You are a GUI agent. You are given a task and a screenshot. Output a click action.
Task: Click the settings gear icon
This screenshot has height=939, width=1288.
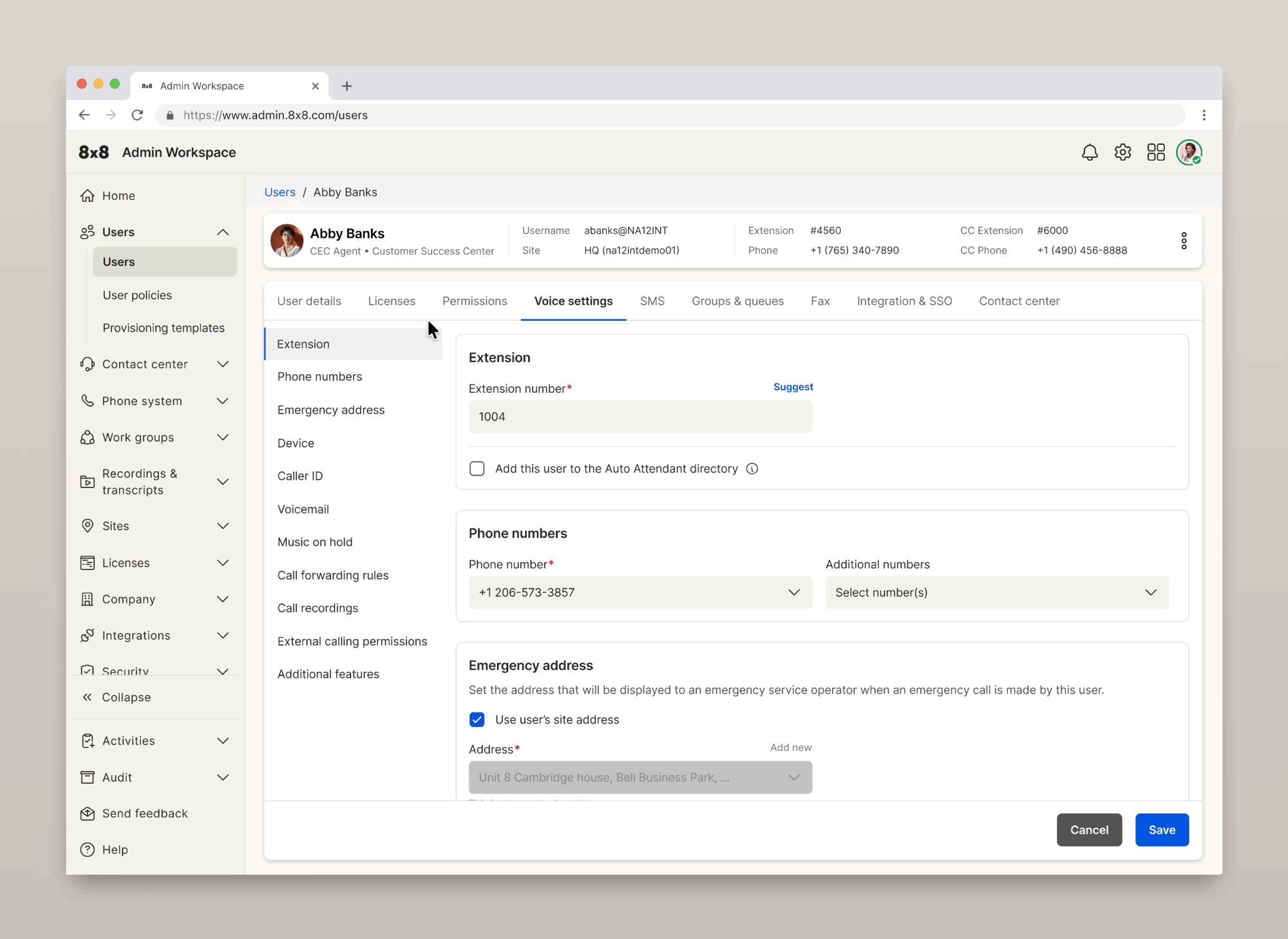1122,153
